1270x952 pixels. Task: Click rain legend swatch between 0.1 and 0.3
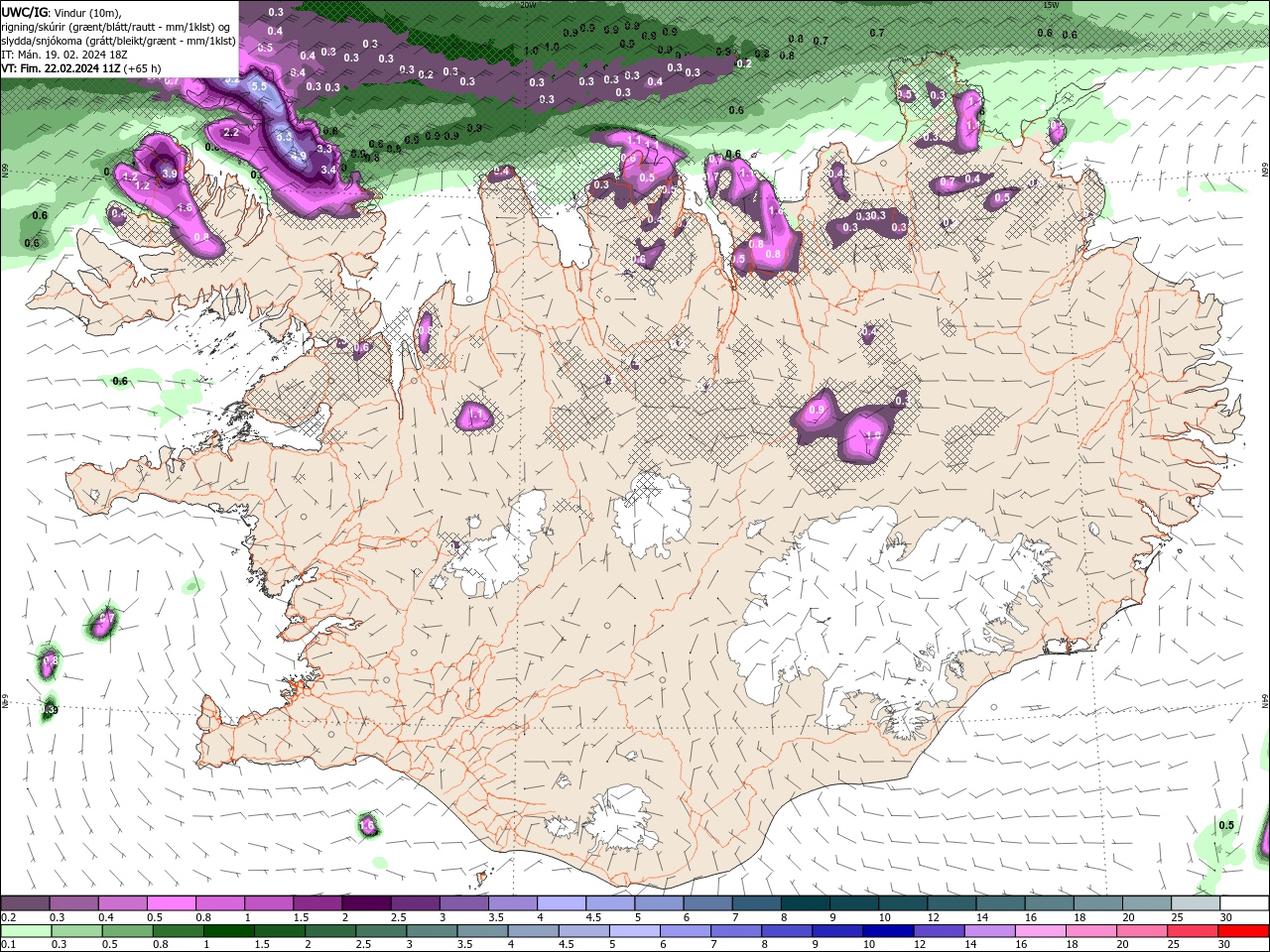[x=26, y=930]
